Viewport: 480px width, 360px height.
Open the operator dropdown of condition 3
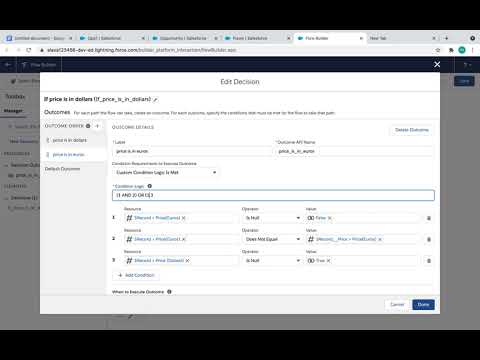pos(272,261)
